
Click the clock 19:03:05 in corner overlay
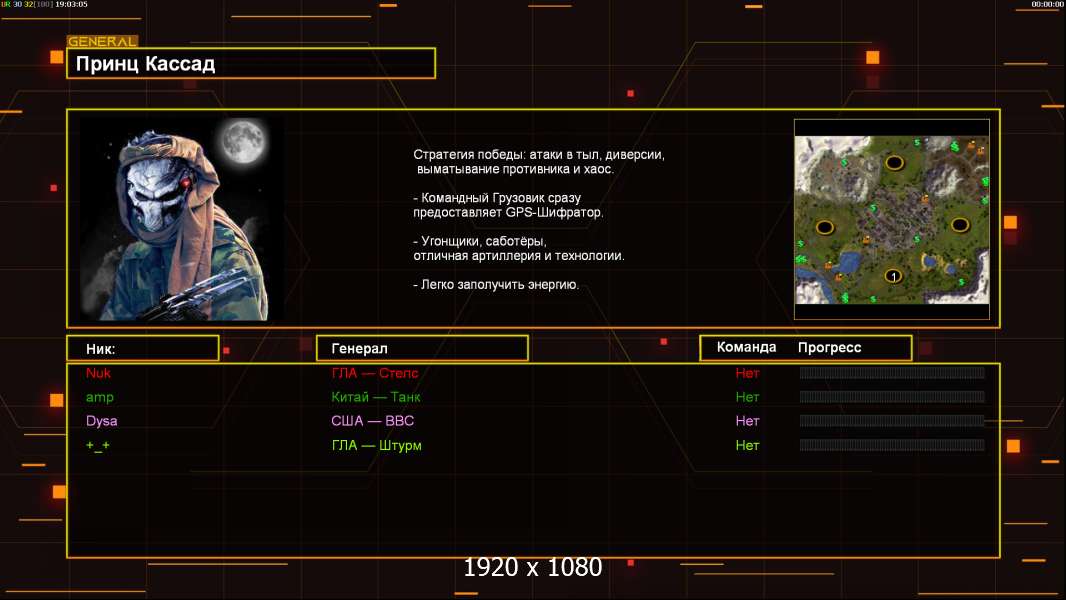71,4
